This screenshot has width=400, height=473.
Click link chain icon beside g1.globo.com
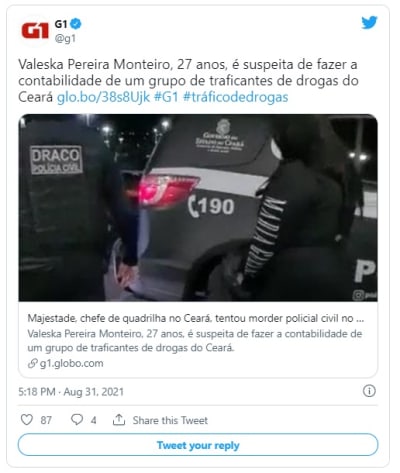(x=32, y=363)
